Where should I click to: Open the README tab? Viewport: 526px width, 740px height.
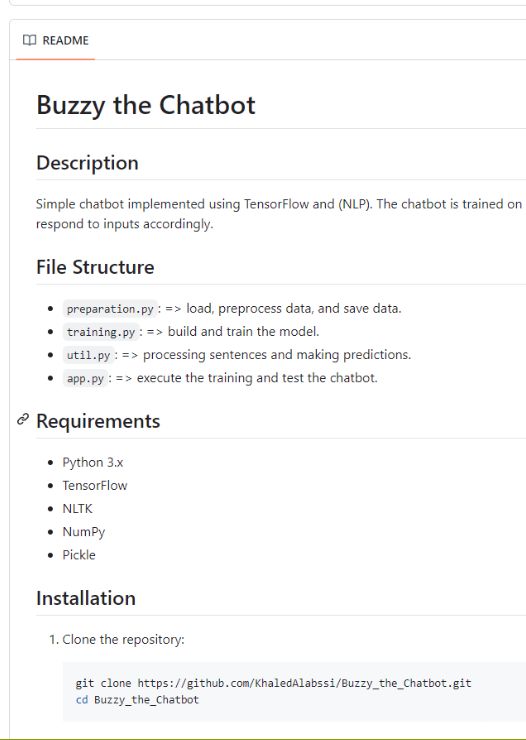[x=56, y=40]
